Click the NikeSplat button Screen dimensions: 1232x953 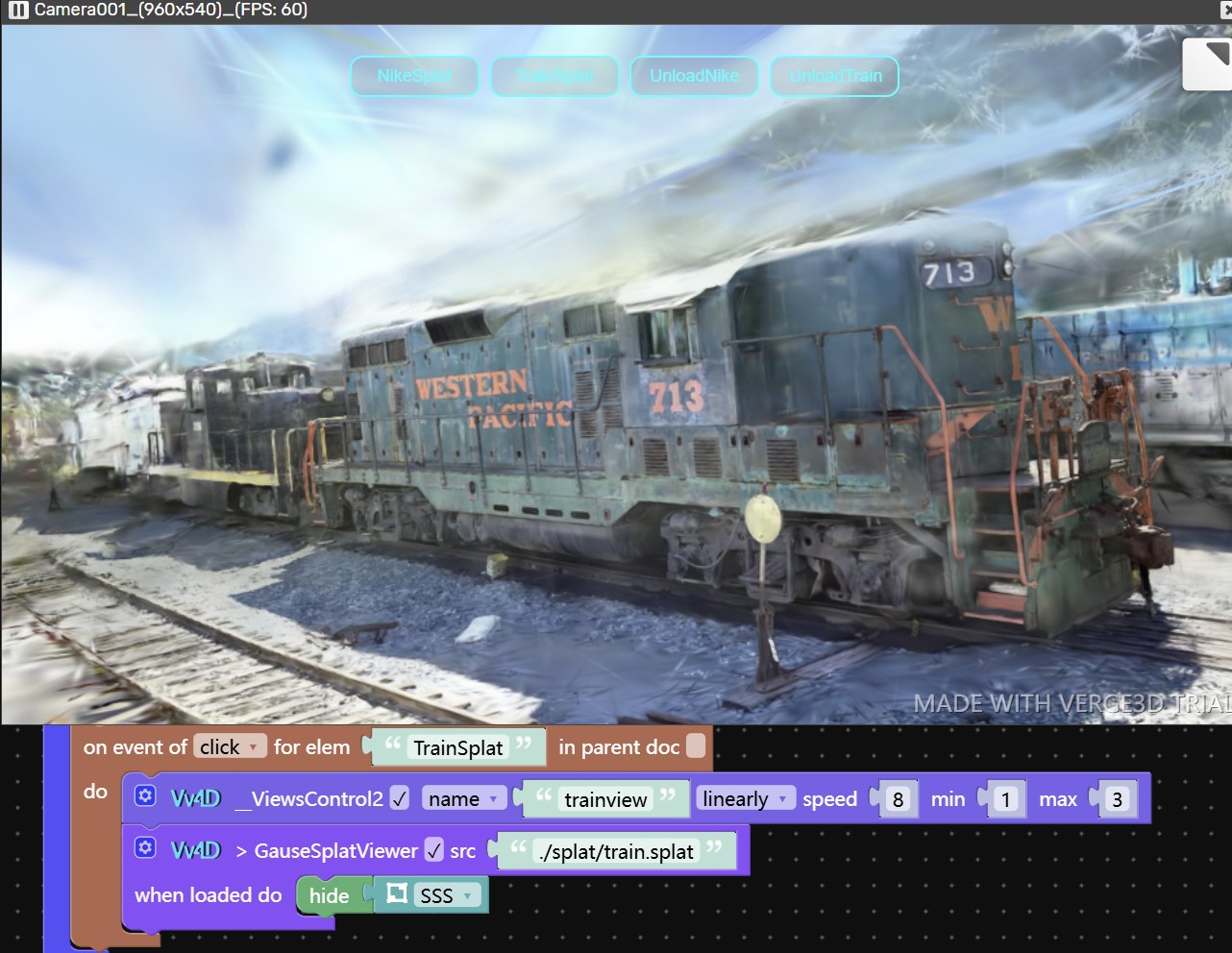point(414,76)
